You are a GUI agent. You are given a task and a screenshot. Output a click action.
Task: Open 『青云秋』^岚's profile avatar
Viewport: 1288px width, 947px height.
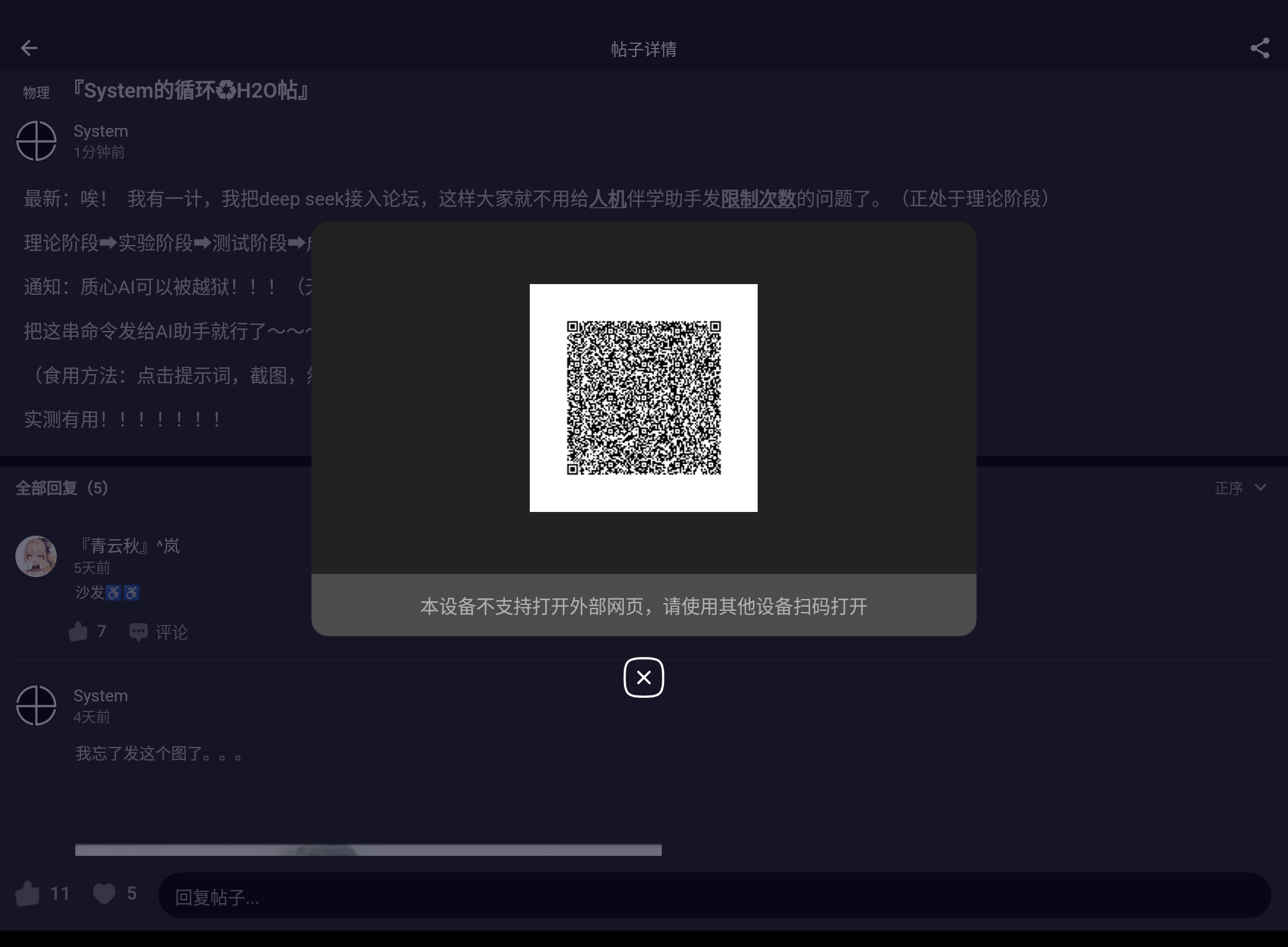pyautogui.click(x=36, y=556)
